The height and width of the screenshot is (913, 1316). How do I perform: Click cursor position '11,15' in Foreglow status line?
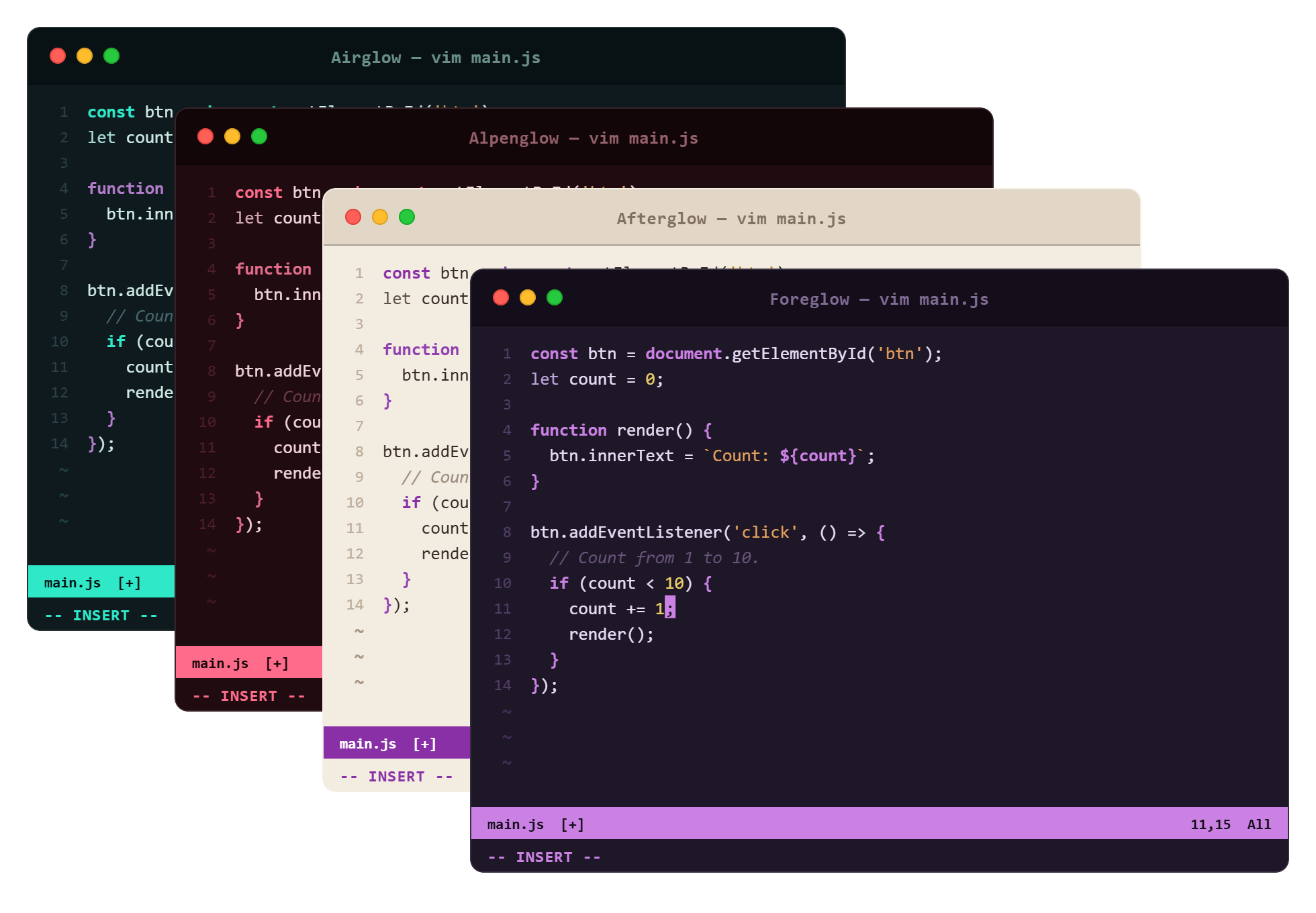click(1211, 824)
